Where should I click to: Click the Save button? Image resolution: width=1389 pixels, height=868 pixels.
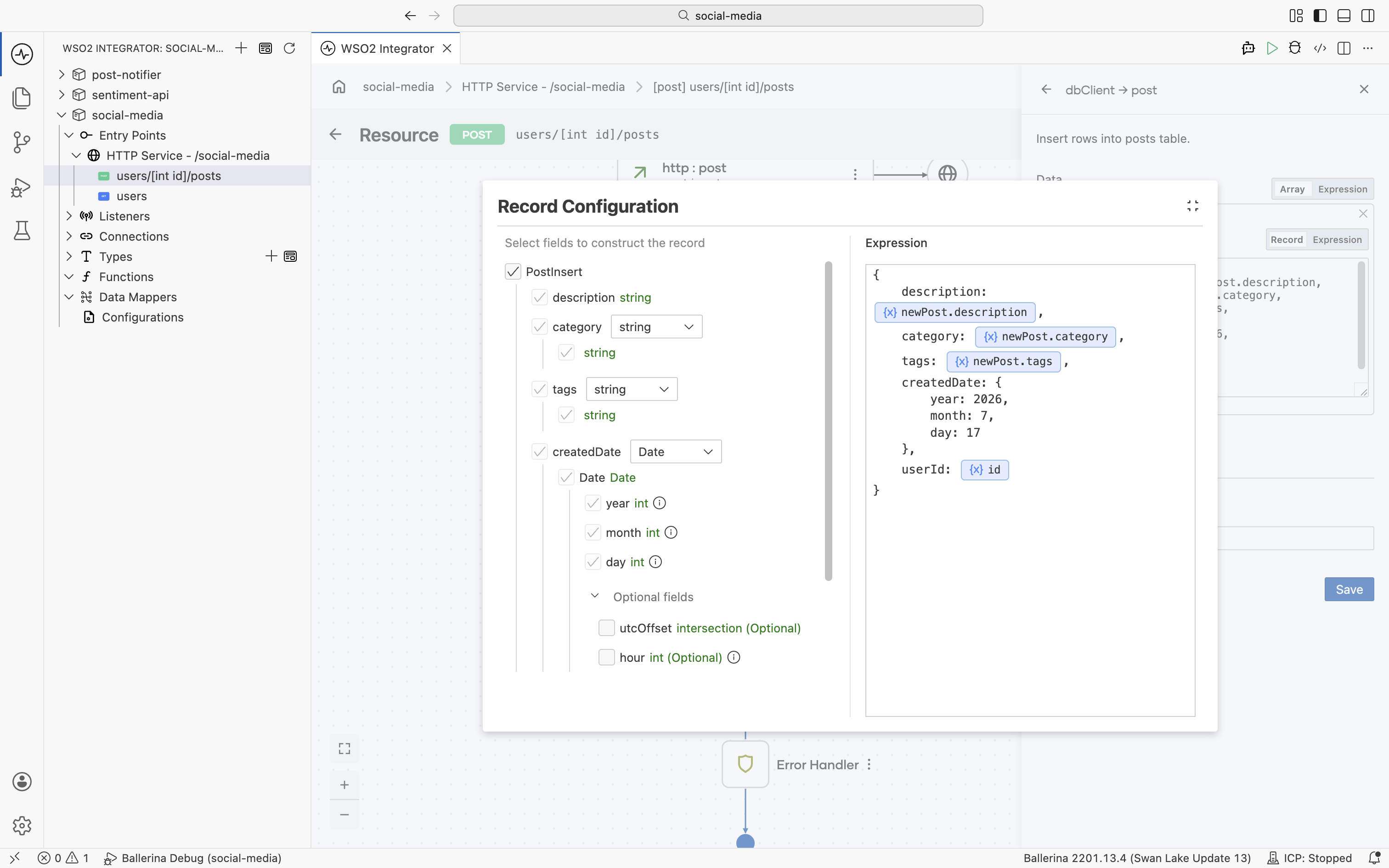tap(1349, 590)
